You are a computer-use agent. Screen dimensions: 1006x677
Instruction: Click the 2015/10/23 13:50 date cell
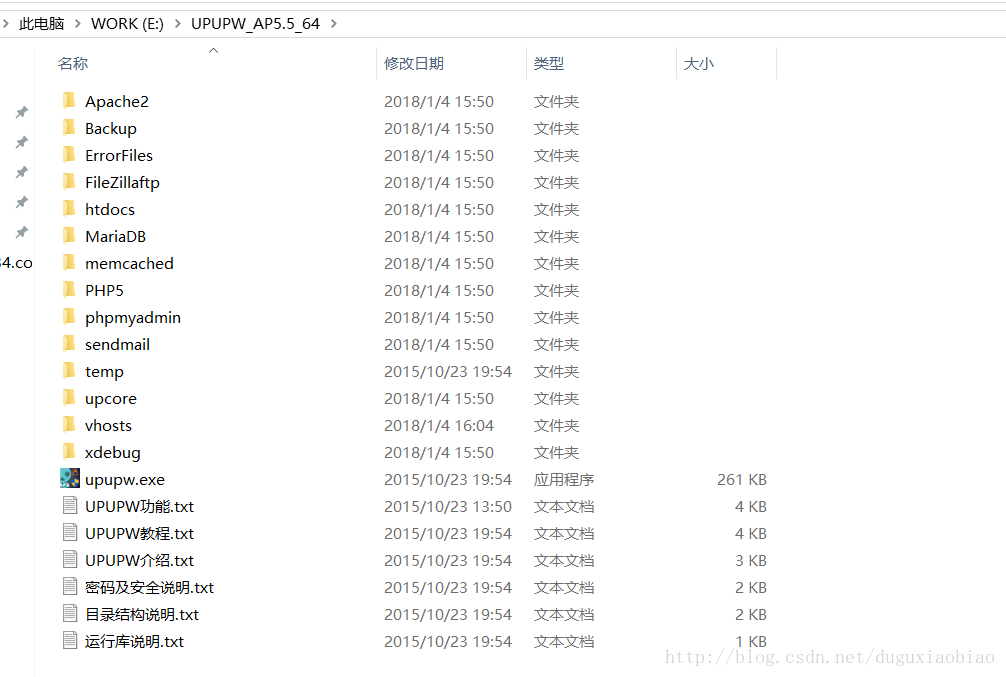click(x=448, y=506)
